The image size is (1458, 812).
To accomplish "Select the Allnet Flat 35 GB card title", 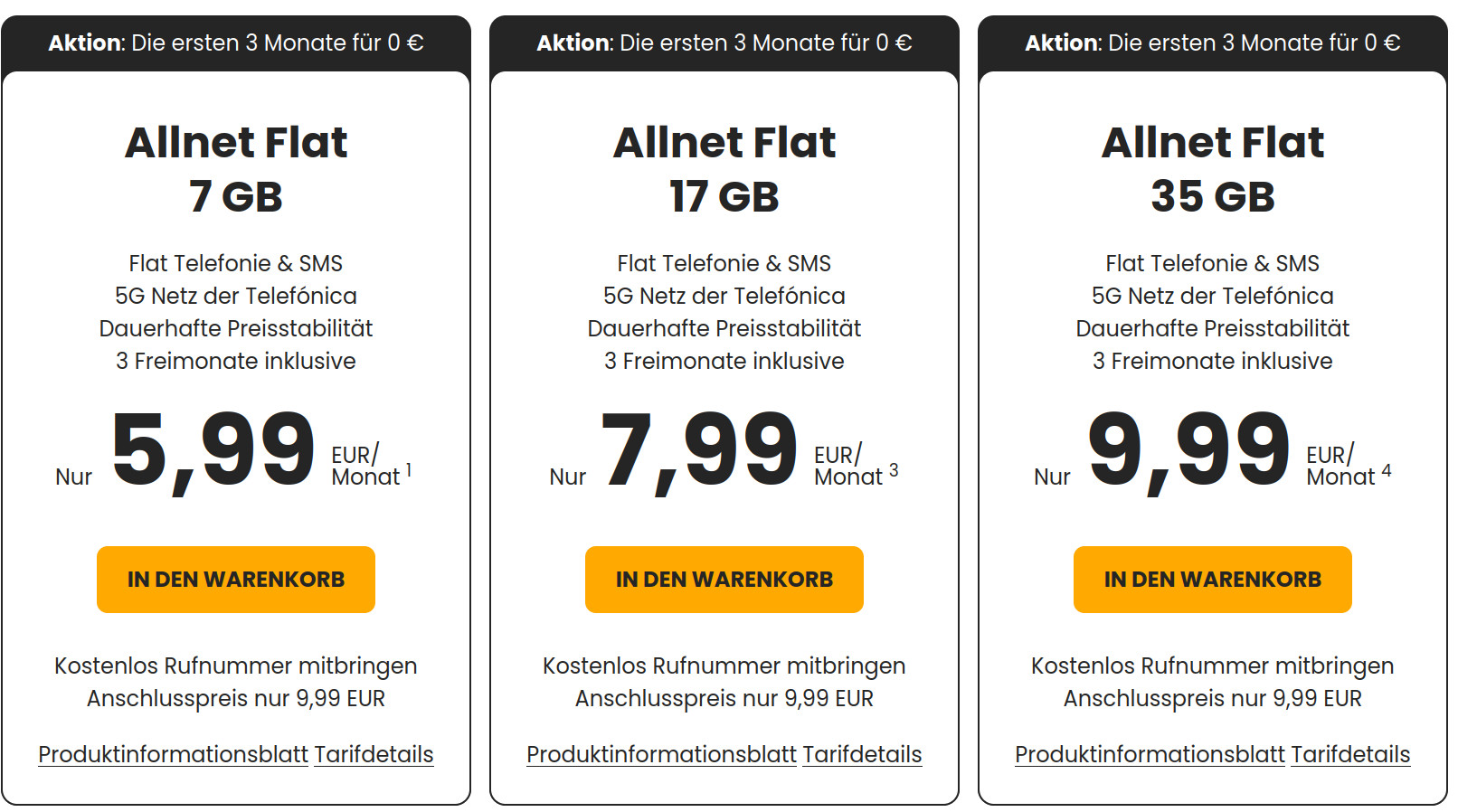I will pos(1213,167).
